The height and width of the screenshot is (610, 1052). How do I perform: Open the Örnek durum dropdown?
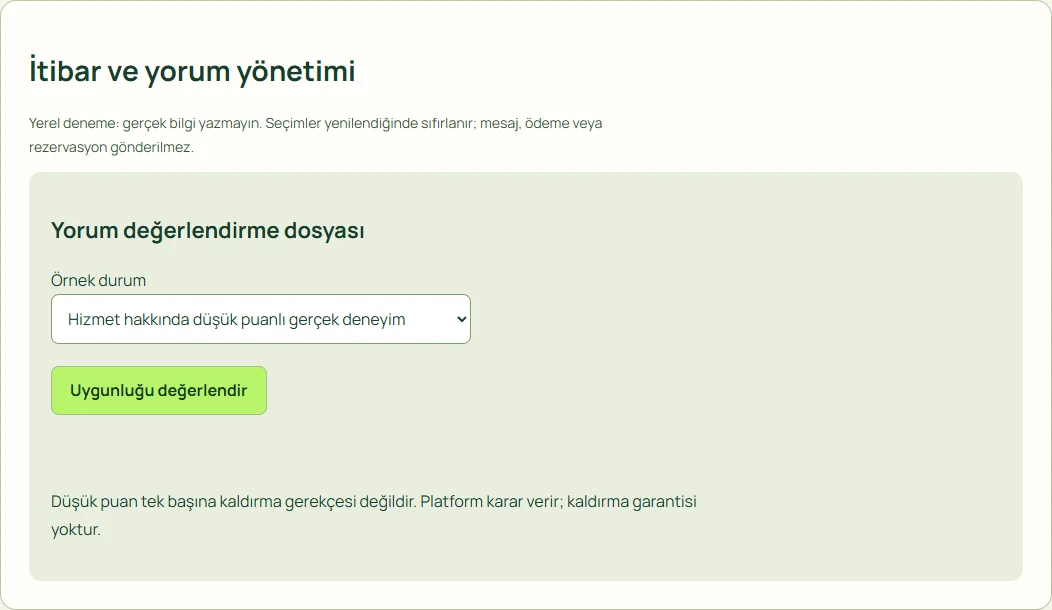(260, 319)
